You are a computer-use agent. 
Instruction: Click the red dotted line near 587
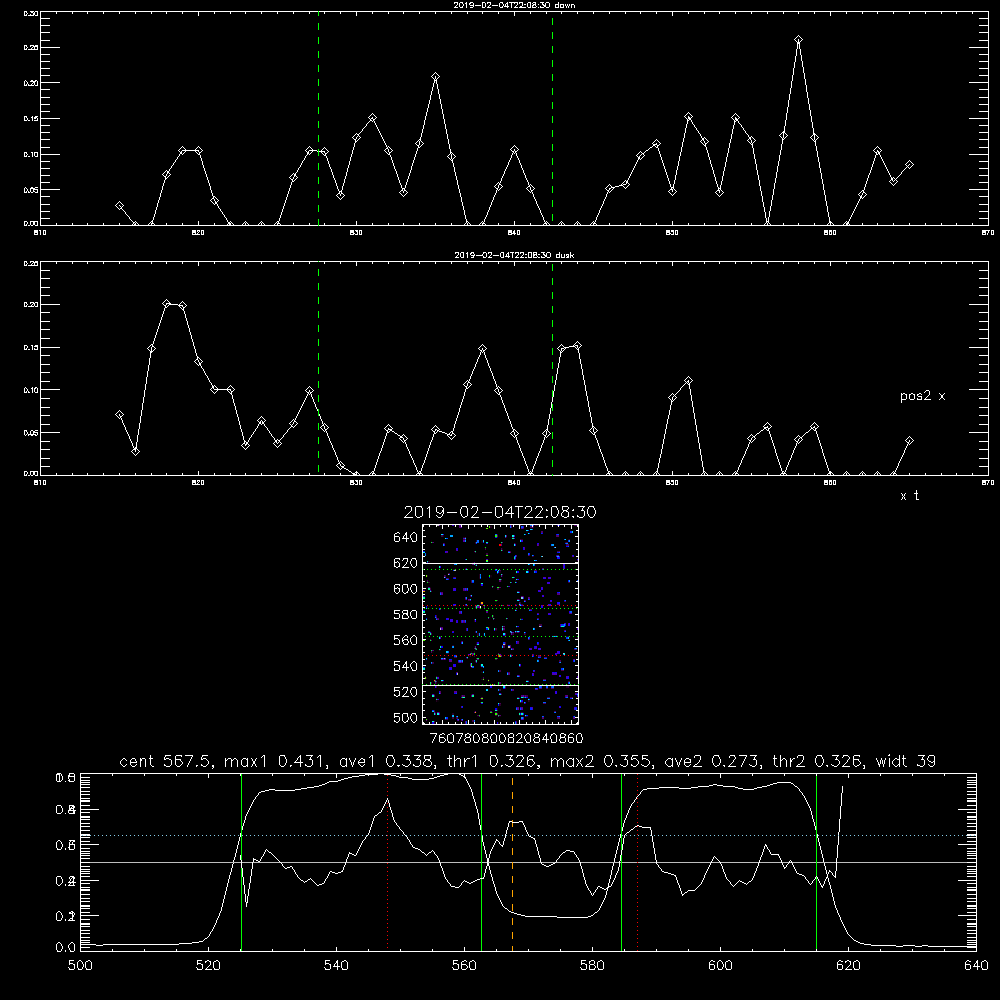click(638, 862)
